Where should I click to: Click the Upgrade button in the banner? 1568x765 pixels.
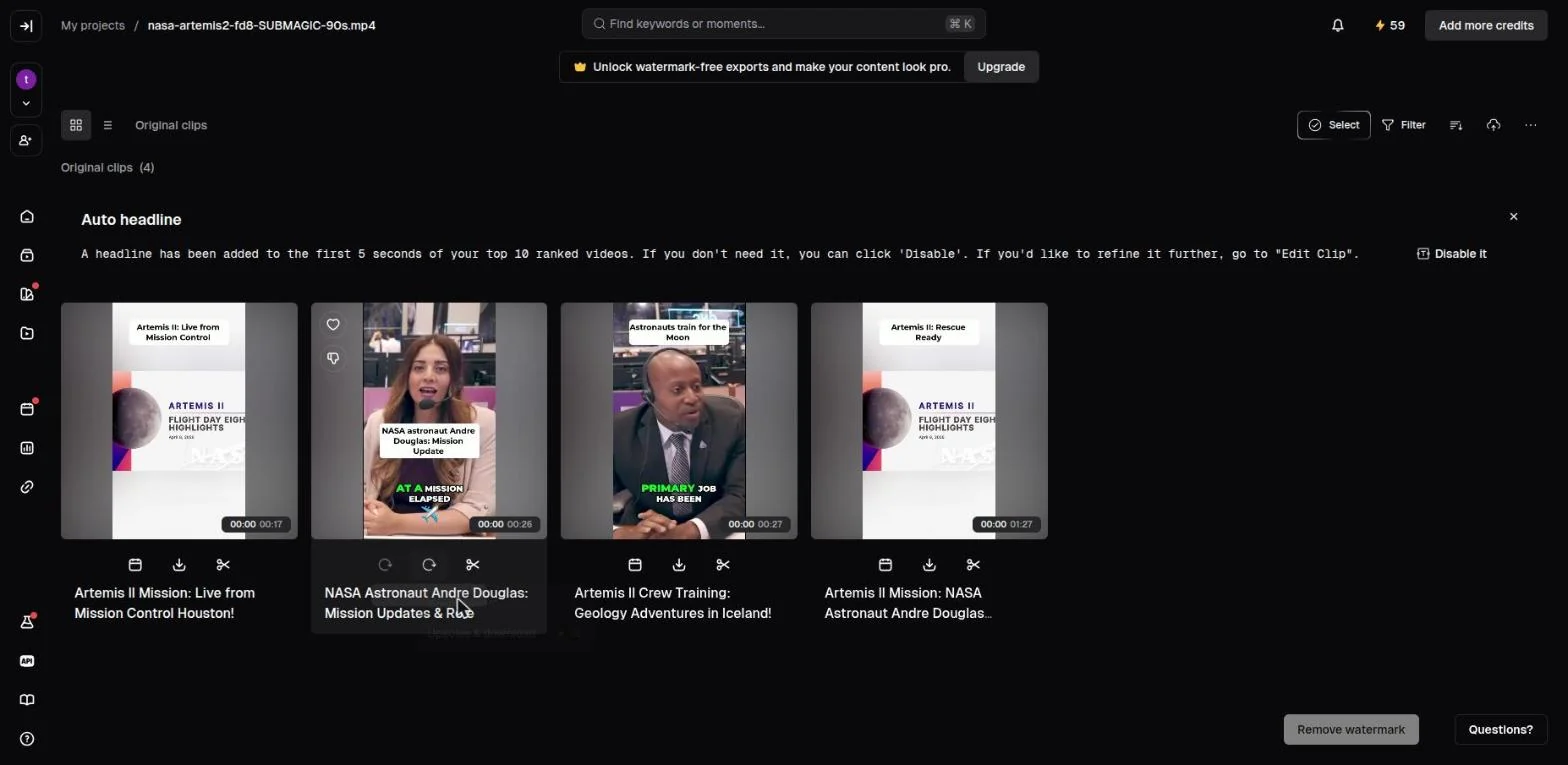(x=1001, y=67)
